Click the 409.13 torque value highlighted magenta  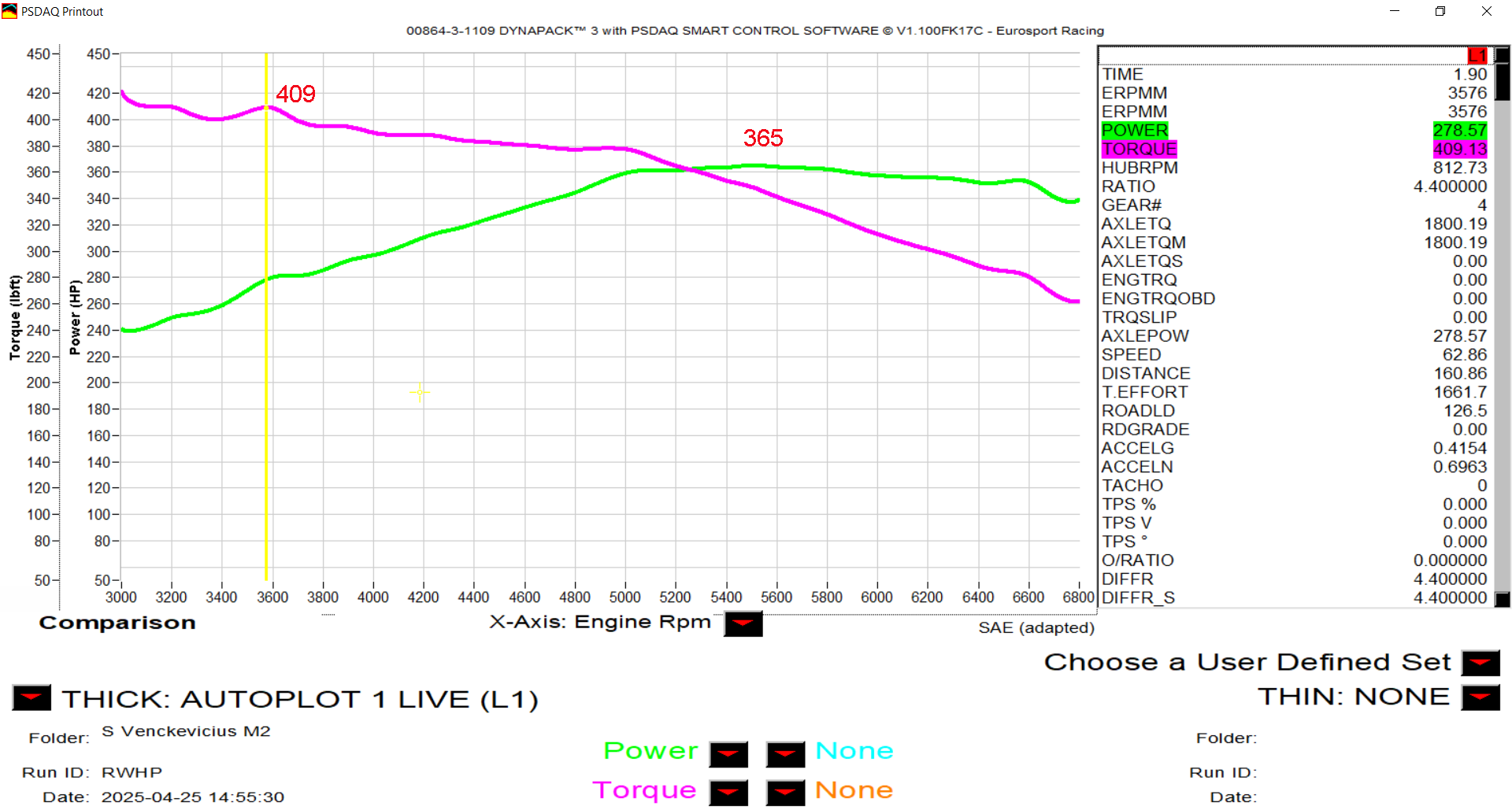coord(1460,149)
